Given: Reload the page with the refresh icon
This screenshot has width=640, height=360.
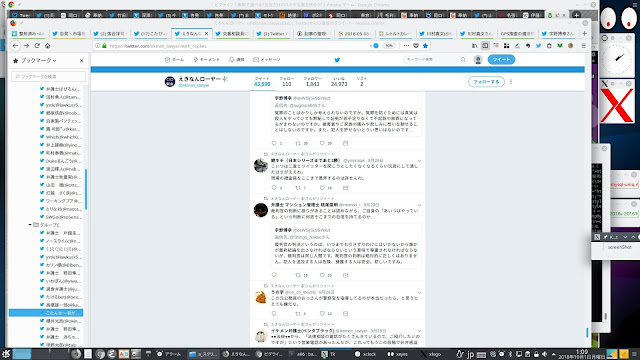Looking at the screenshot, I should [x=37, y=46].
